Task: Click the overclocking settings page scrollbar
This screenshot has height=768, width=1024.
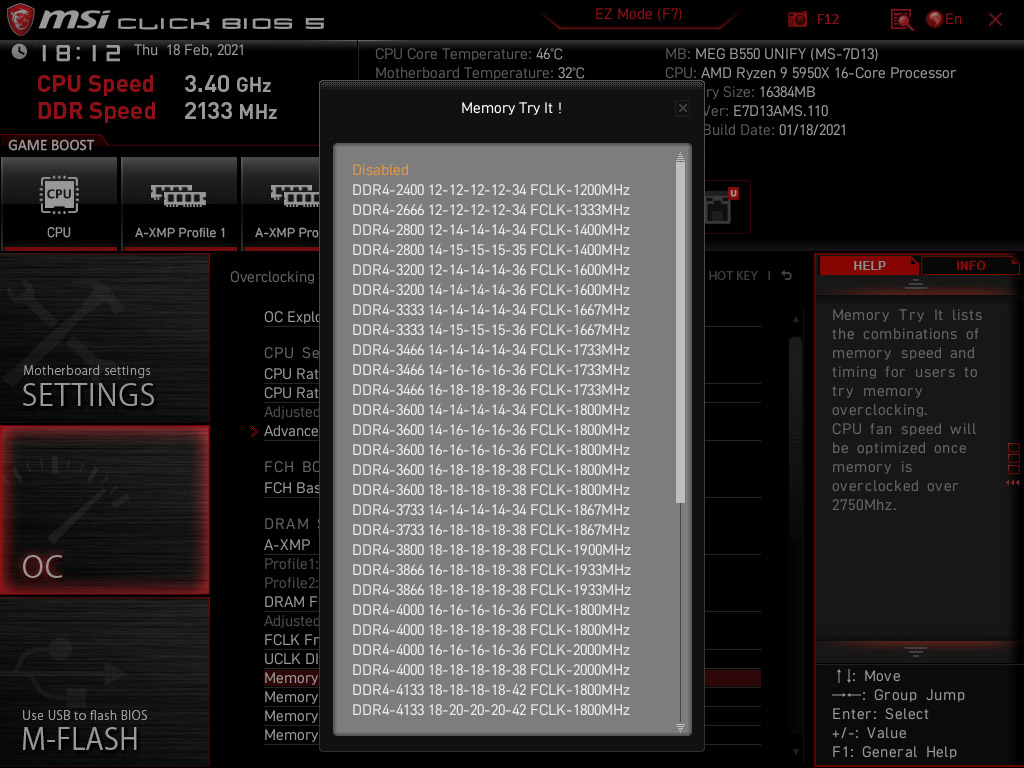Action: pyautogui.click(x=795, y=438)
